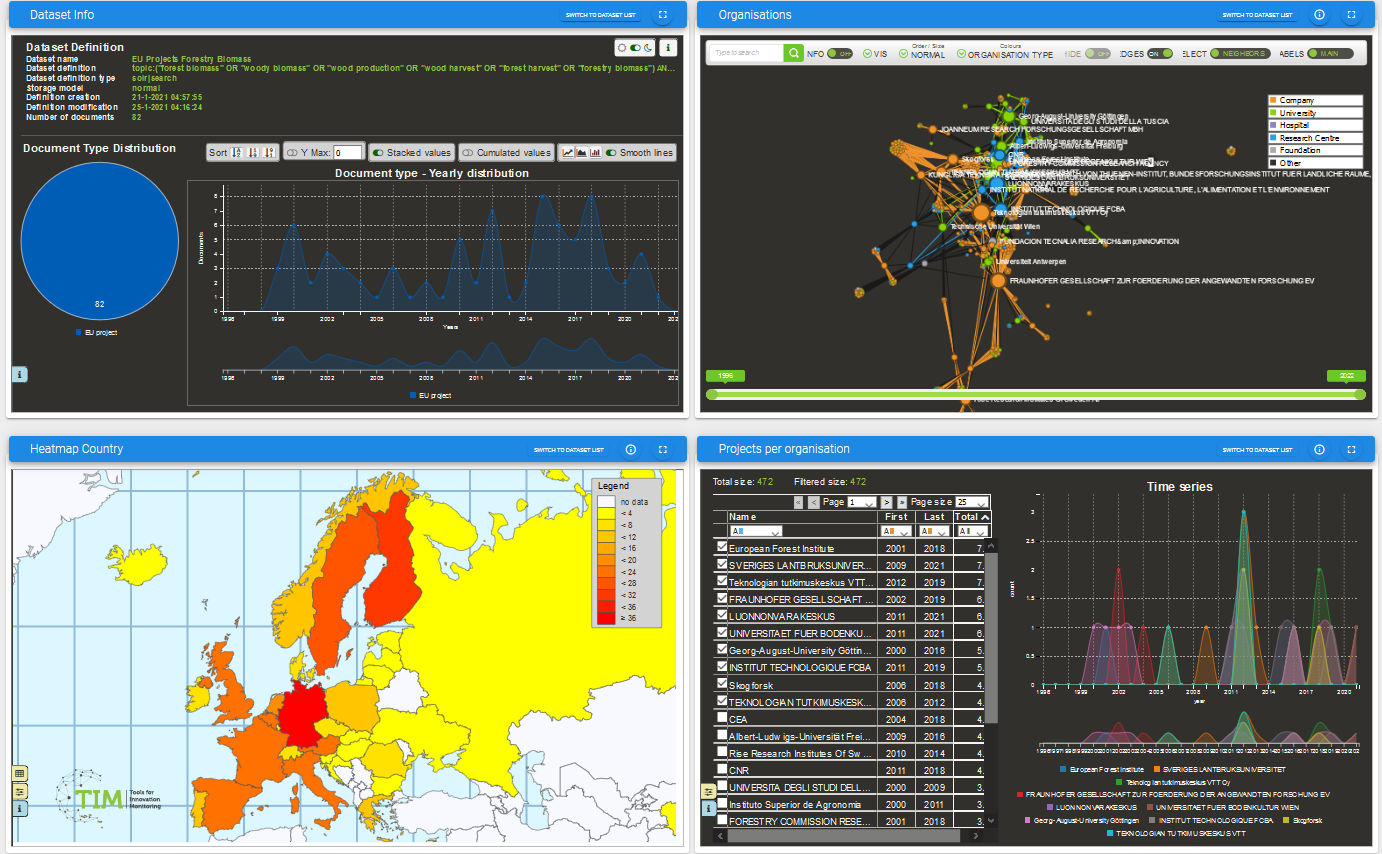Uncheck the Skogforsk row checkbox
This screenshot has height=854, width=1382.
click(x=722, y=684)
